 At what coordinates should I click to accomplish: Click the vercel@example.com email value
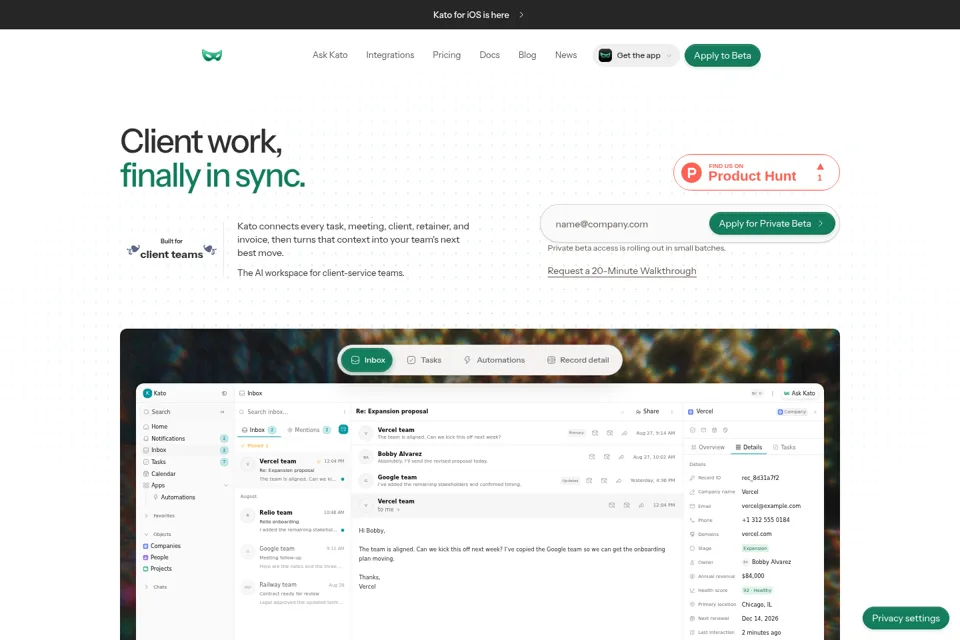pos(771,506)
